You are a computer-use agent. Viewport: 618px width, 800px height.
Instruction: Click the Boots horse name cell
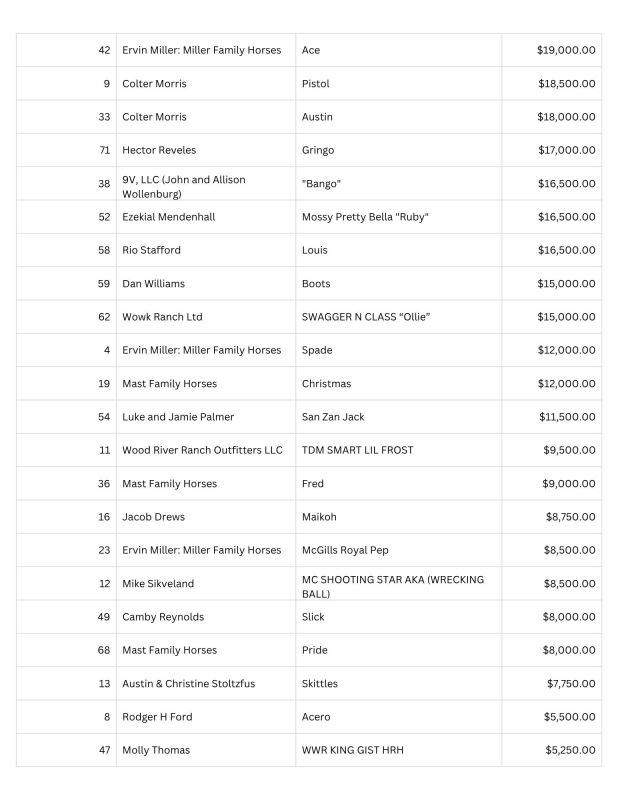tap(398, 284)
